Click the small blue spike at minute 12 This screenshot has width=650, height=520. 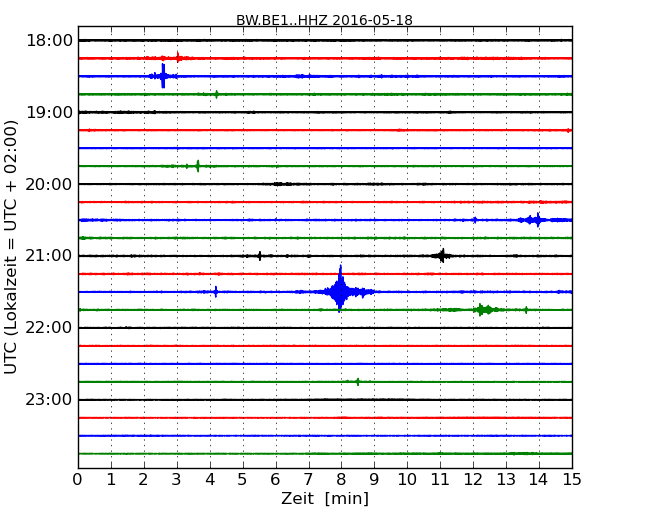click(x=475, y=220)
